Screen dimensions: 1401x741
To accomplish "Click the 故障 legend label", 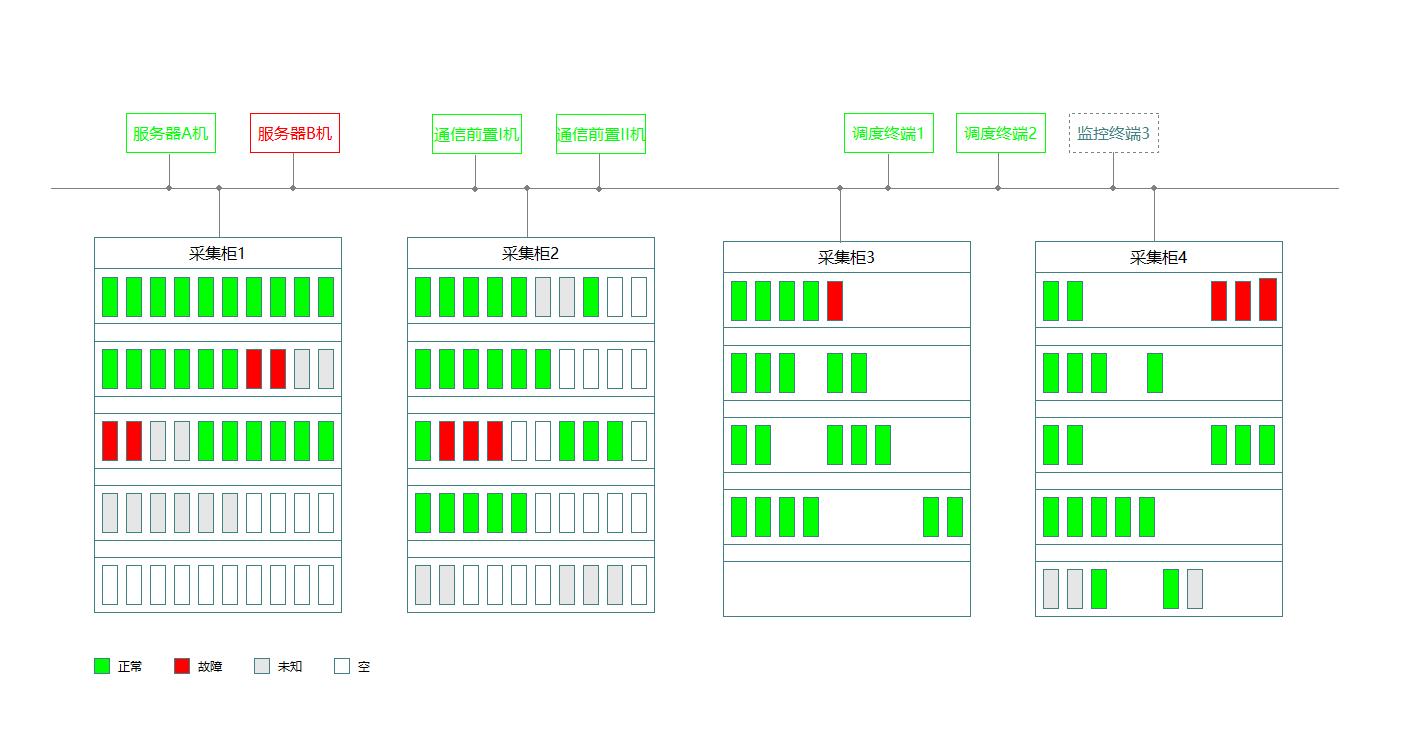I will (x=210, y=667).
